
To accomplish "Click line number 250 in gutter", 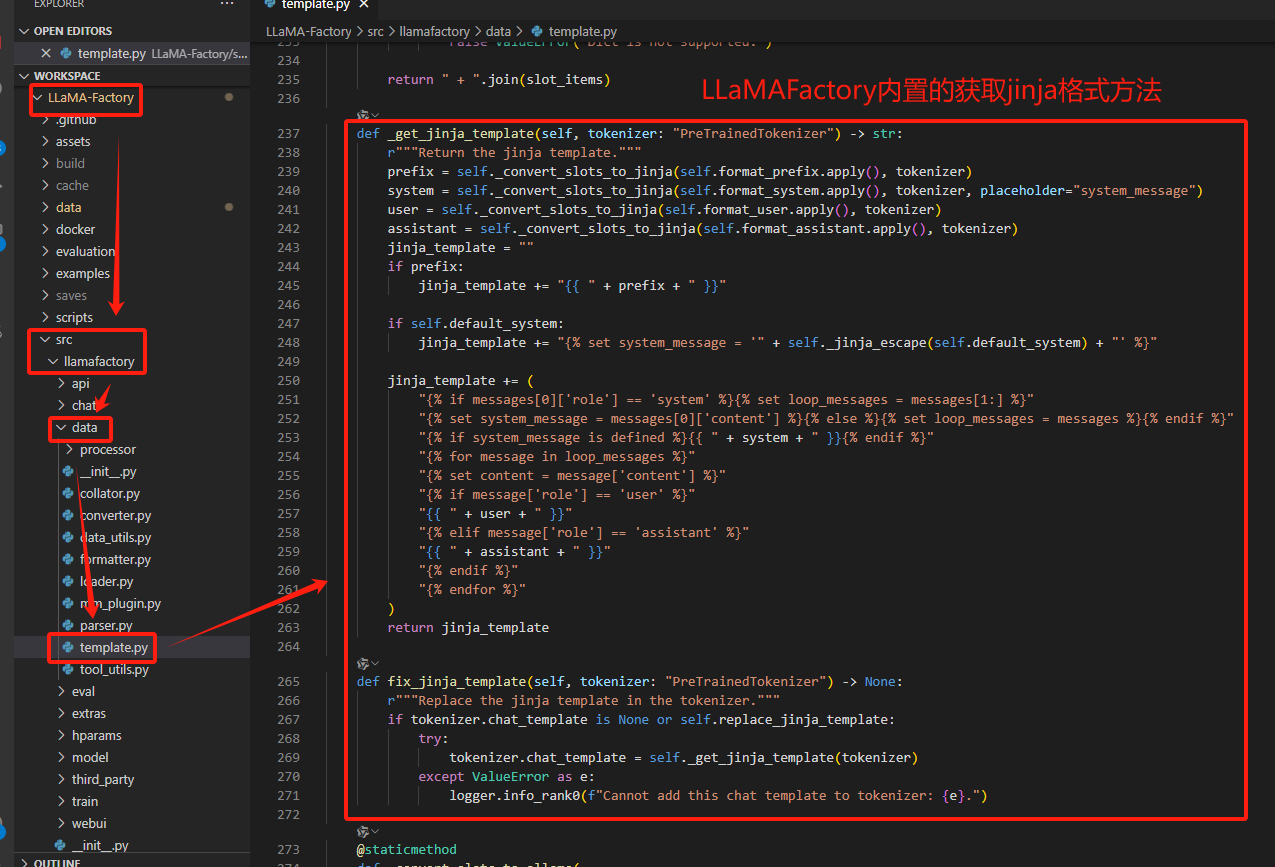I will [288, 380].
